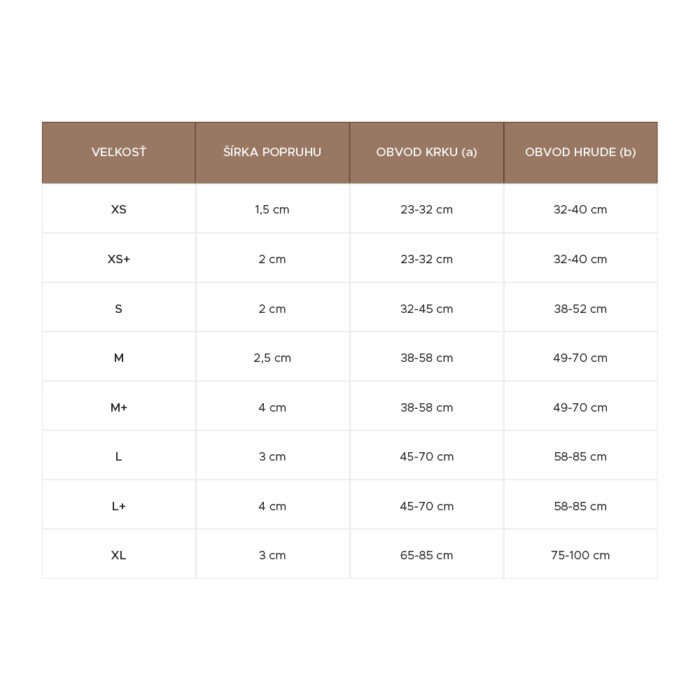Image resolution: width=700 pixels, height=700 pixels.
Task: Click the OBVOD HRUDE (b) header
Action: pyautogui.click(x=580, y=152)
